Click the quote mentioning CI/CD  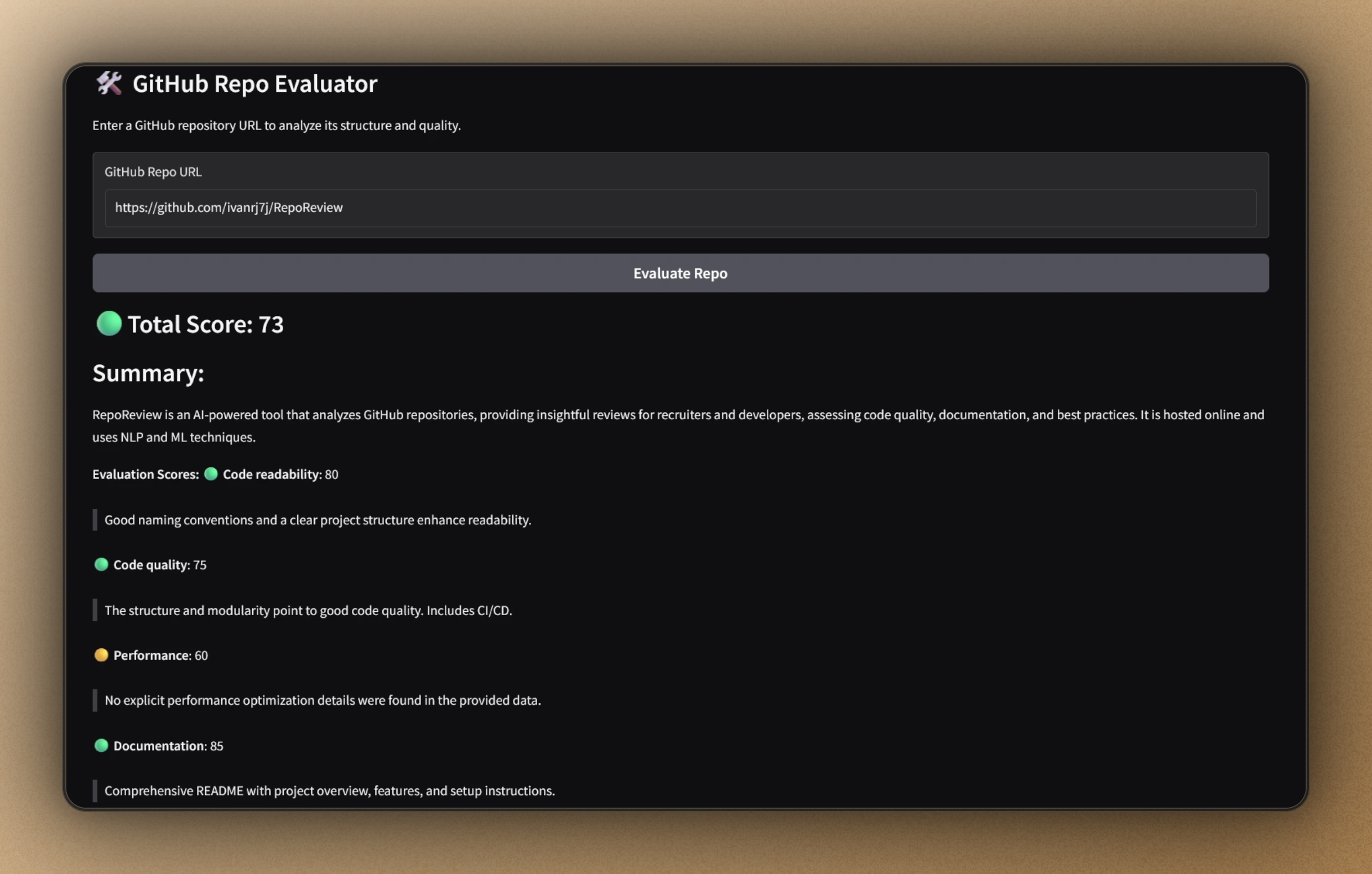(x=308, y=611)
